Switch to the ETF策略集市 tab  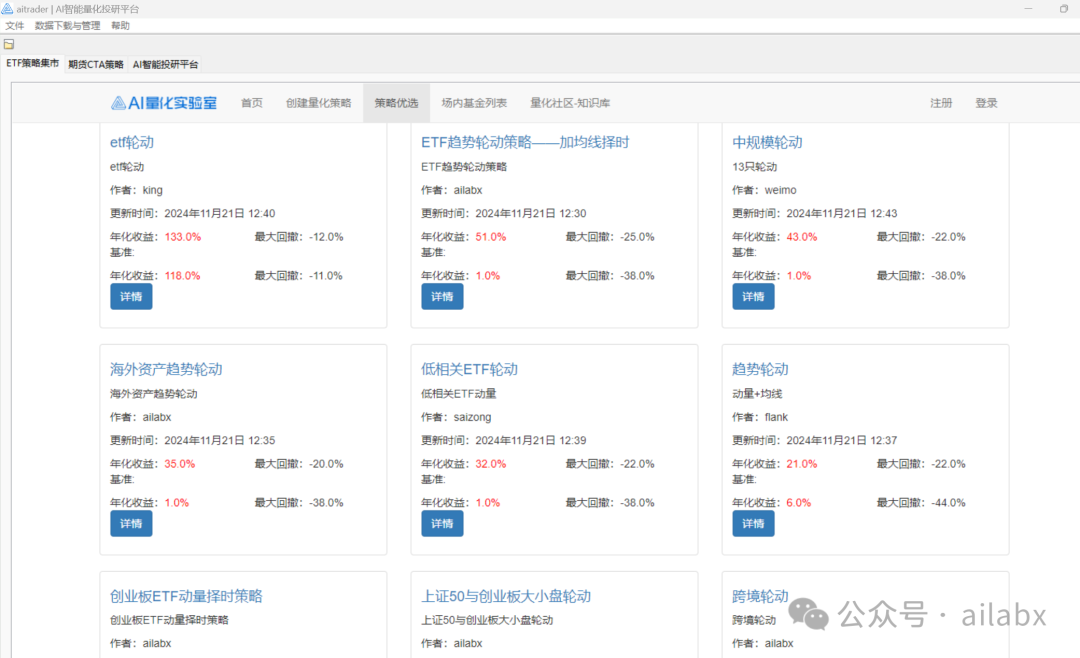click(32, 63)
